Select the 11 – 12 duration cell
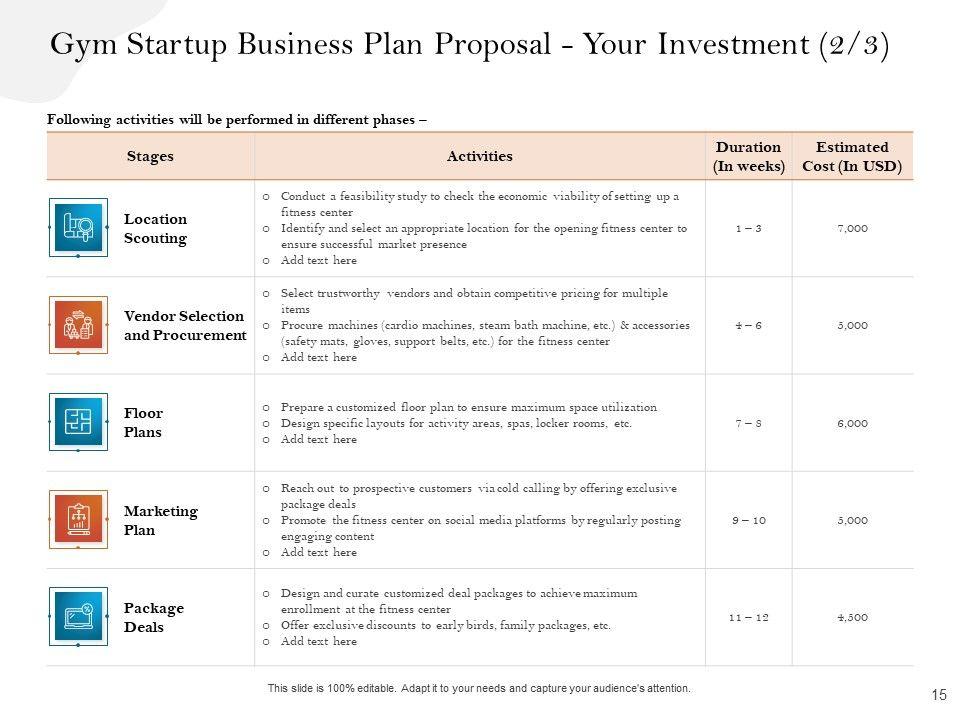The height and width of the screenshot is (720, 960). [x=748, y=617]
